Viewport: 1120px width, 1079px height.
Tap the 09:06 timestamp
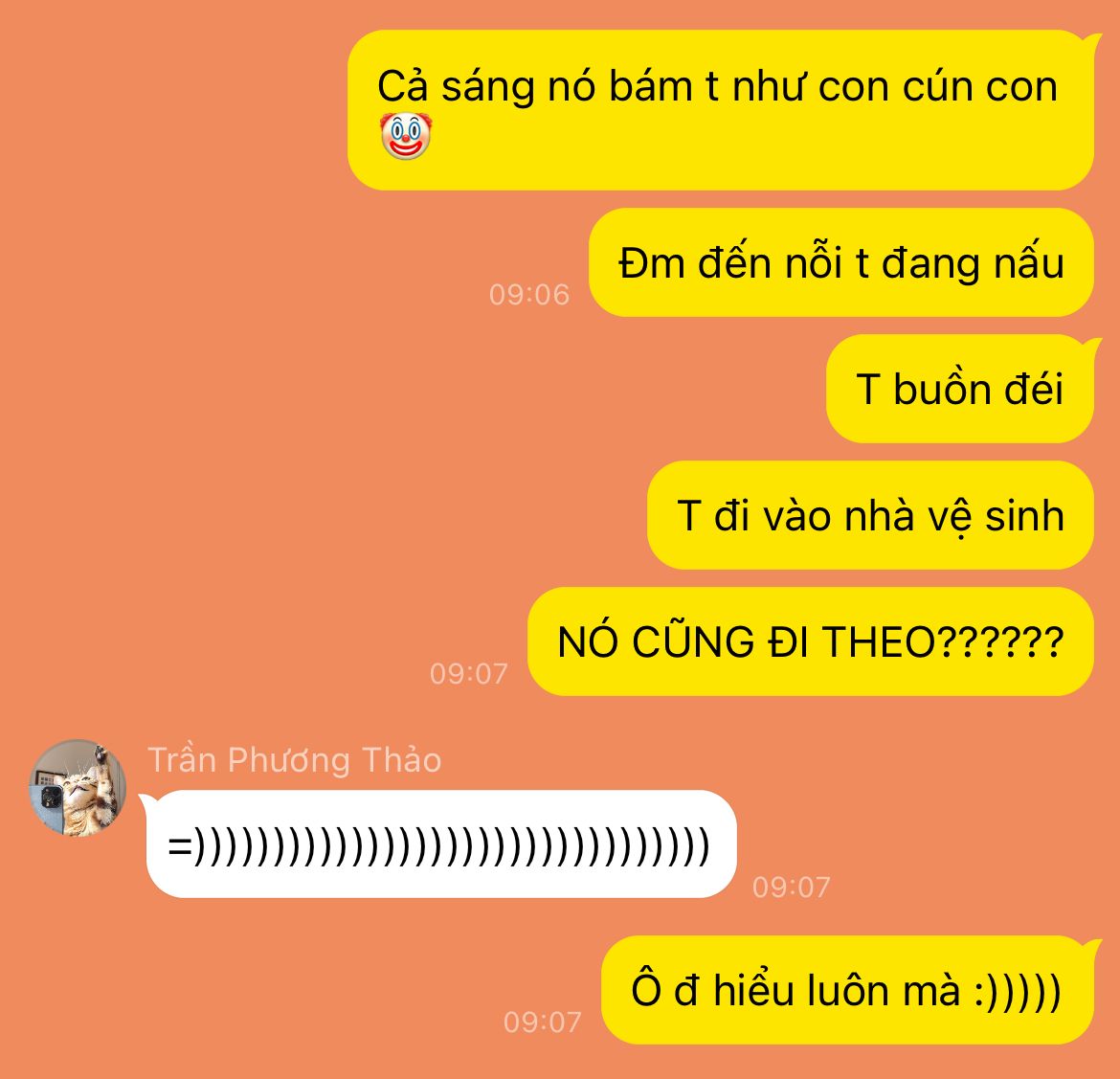coord(529,294)
